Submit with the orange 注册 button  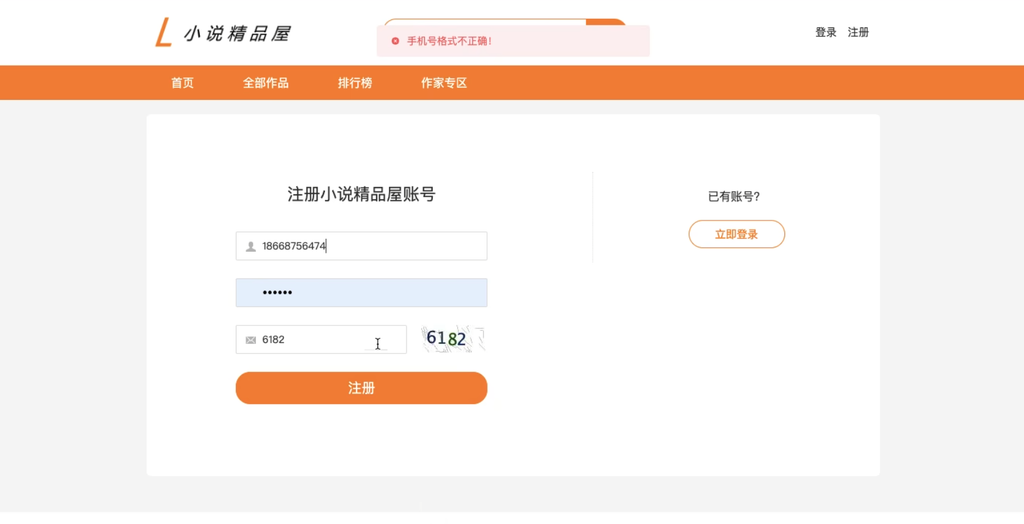361,388
